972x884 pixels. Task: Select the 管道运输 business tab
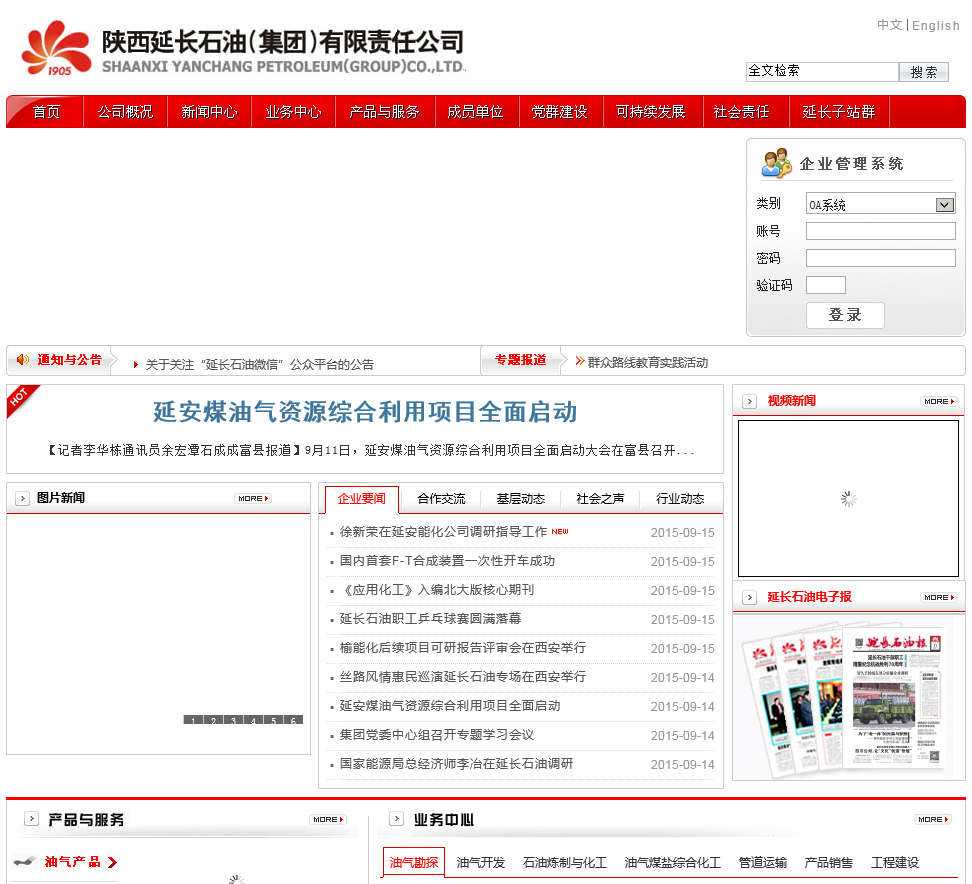[762, 862]
